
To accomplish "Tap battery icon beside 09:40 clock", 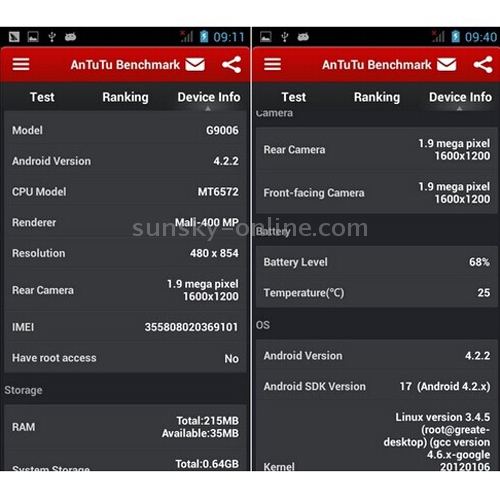I will [x=456, y=37].
